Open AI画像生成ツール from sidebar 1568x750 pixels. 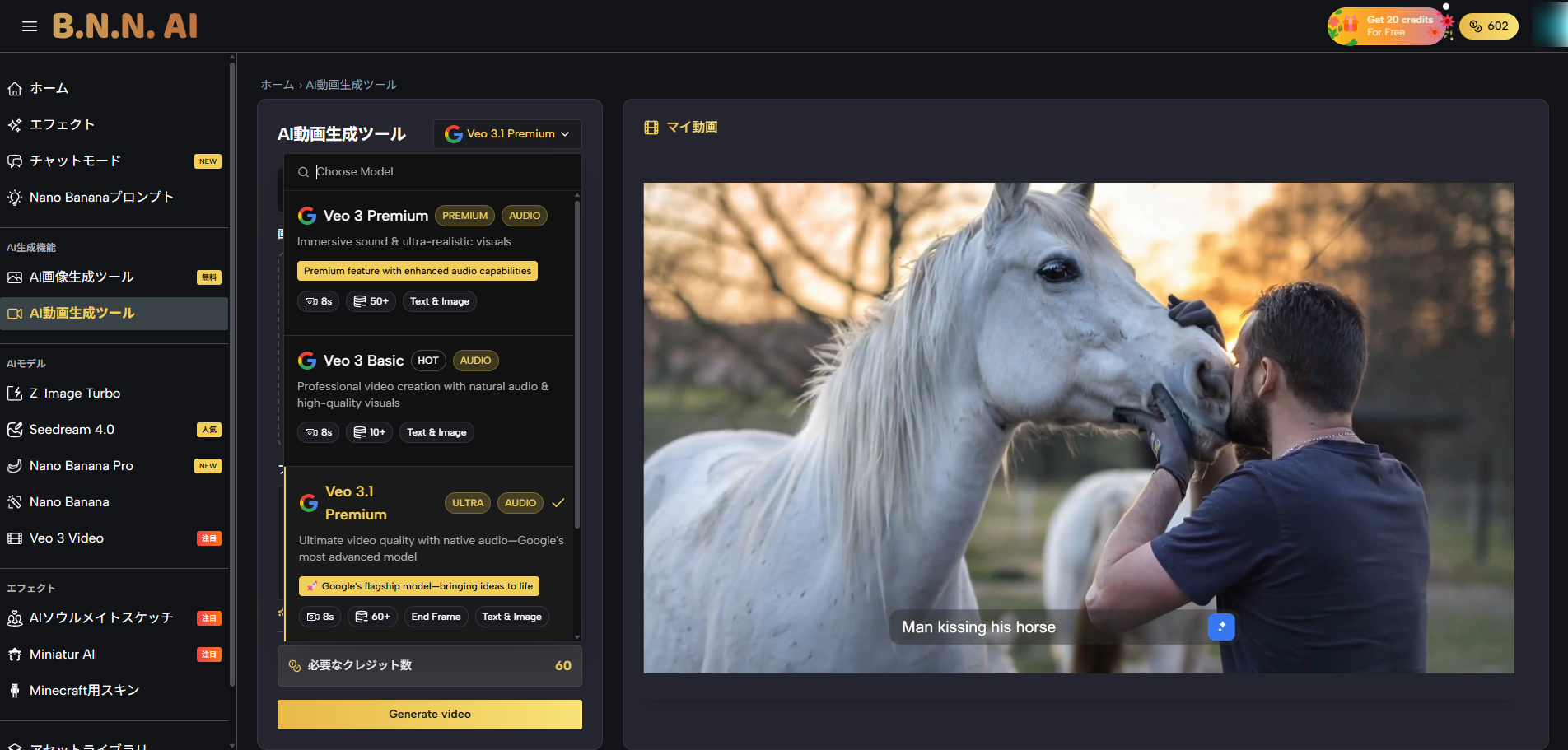point(82,277)
